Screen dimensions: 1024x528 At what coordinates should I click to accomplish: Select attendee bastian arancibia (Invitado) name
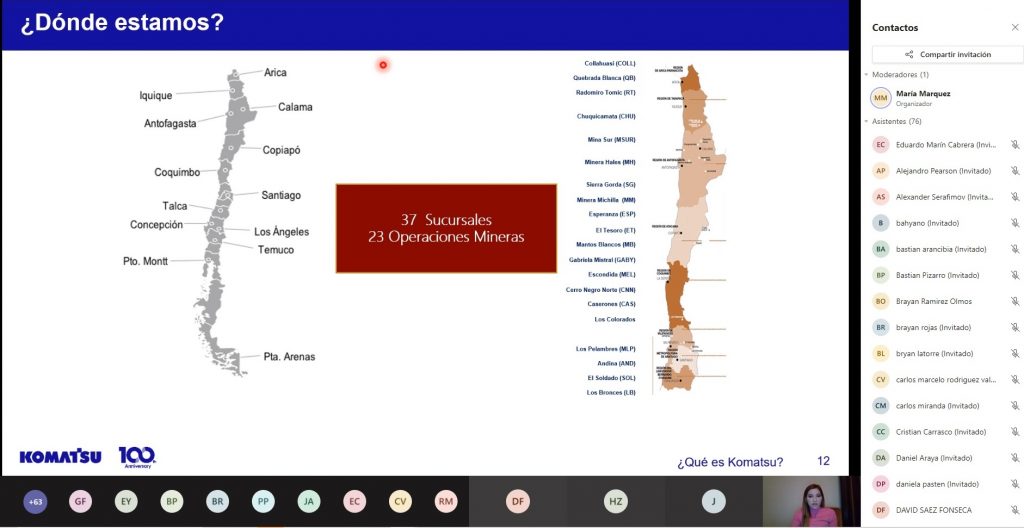[941, 249]
